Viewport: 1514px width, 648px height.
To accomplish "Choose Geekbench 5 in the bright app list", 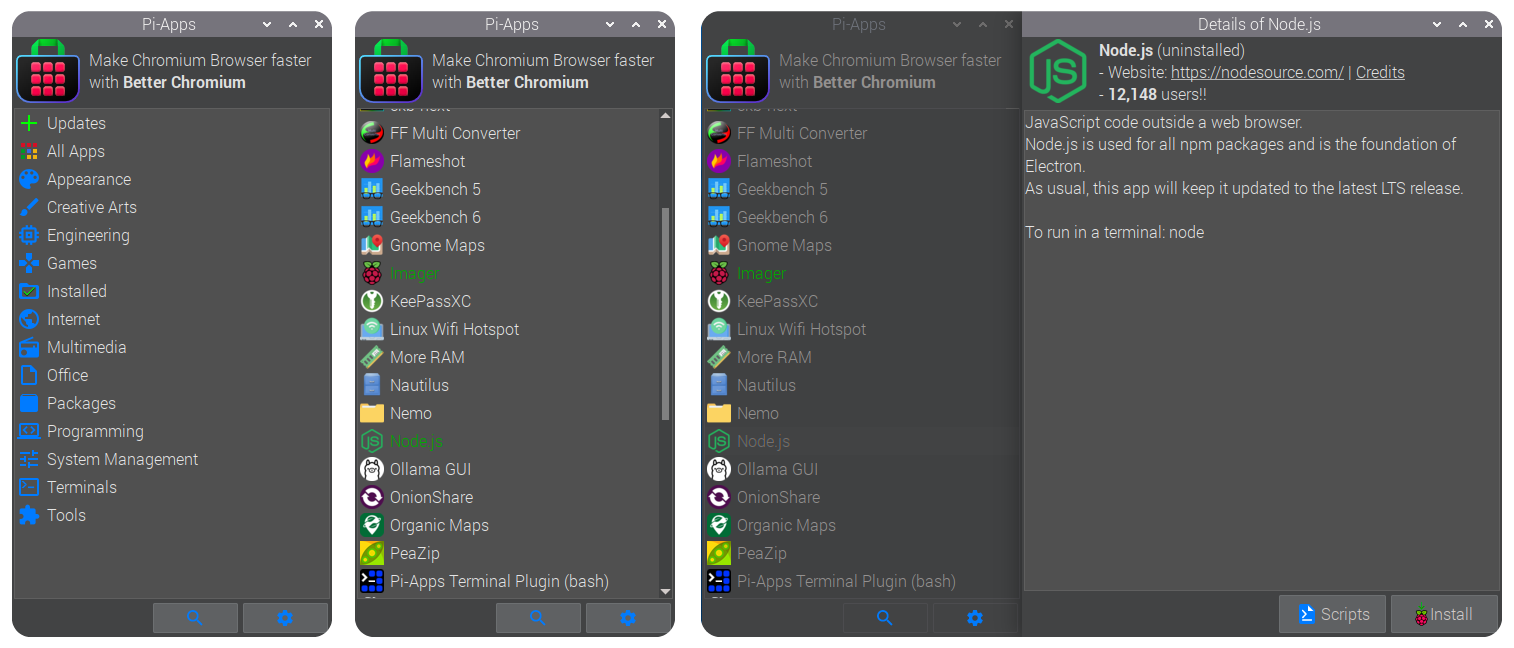I will [508, 189].
